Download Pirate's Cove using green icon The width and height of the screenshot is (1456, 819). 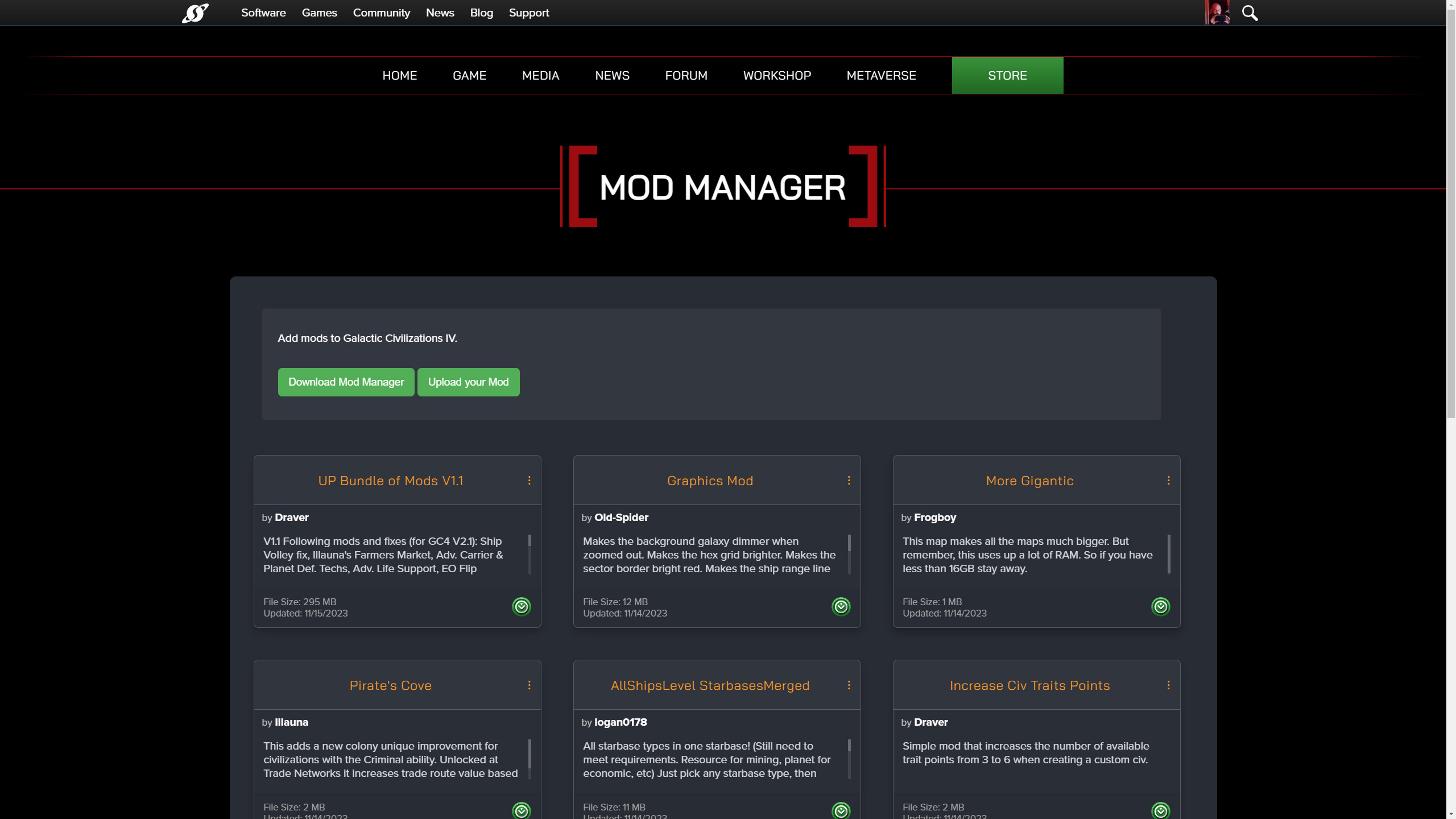coord(521,810)
